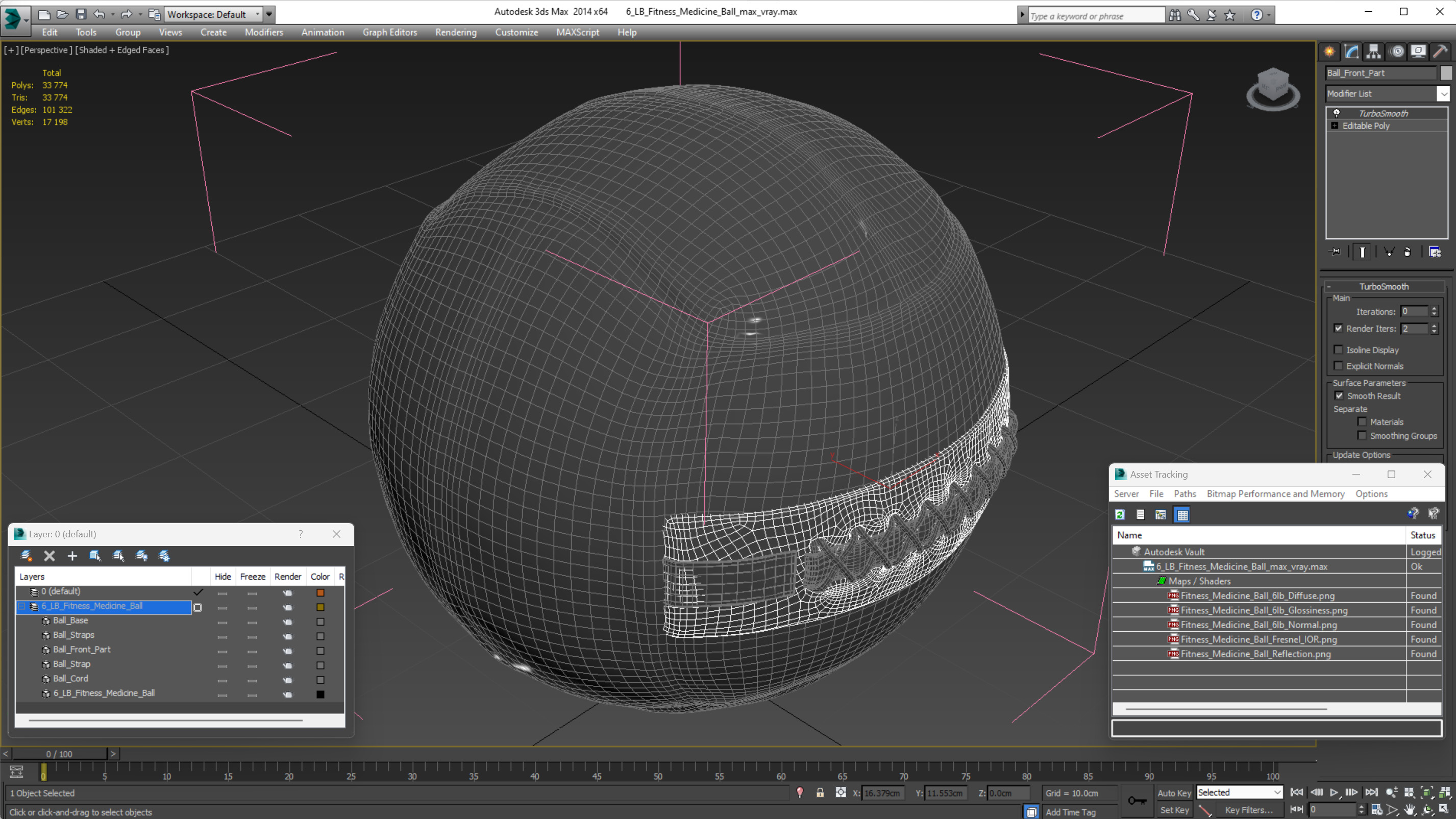This screenshot has width=1456, height=819.
Task: Click Shaded + Edged Faces viewport label
Action: click(x=122, y=49)
